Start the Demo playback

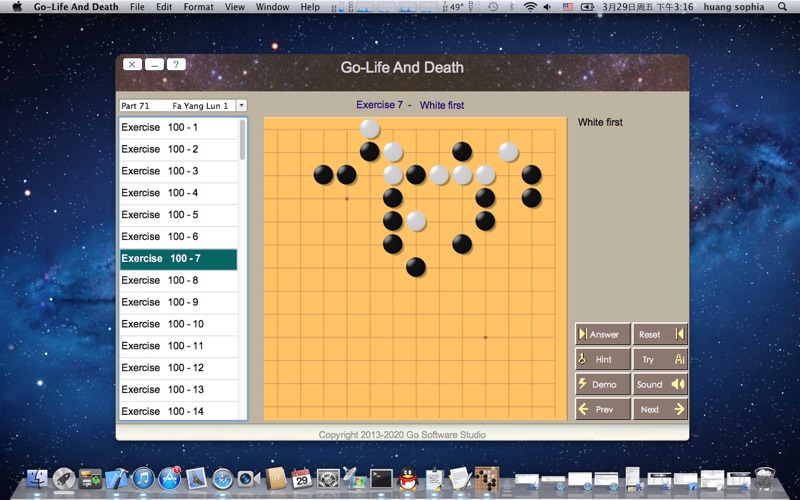pos(603,384)
